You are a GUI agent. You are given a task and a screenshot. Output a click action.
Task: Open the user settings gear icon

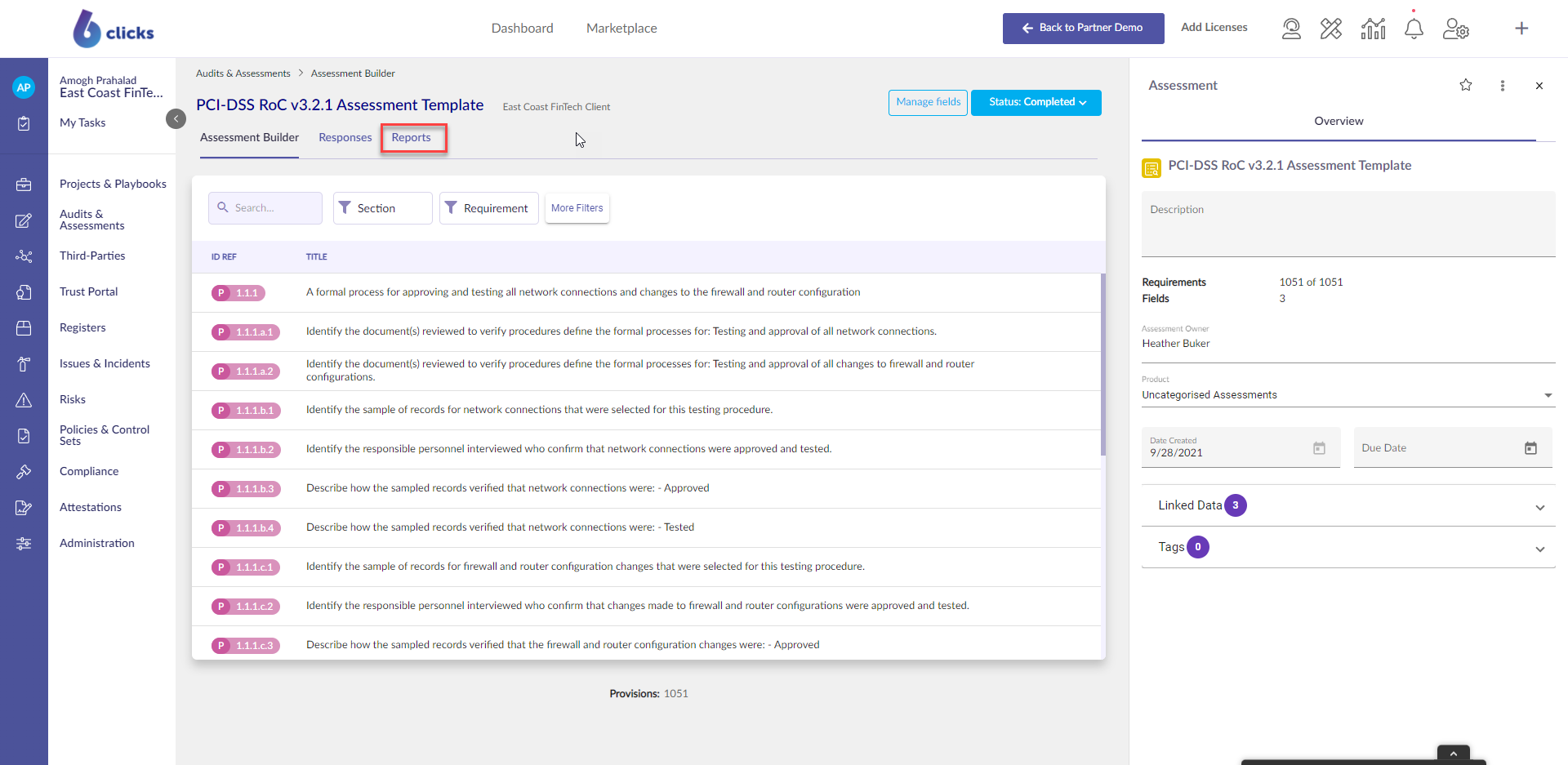coord(1456,29)
